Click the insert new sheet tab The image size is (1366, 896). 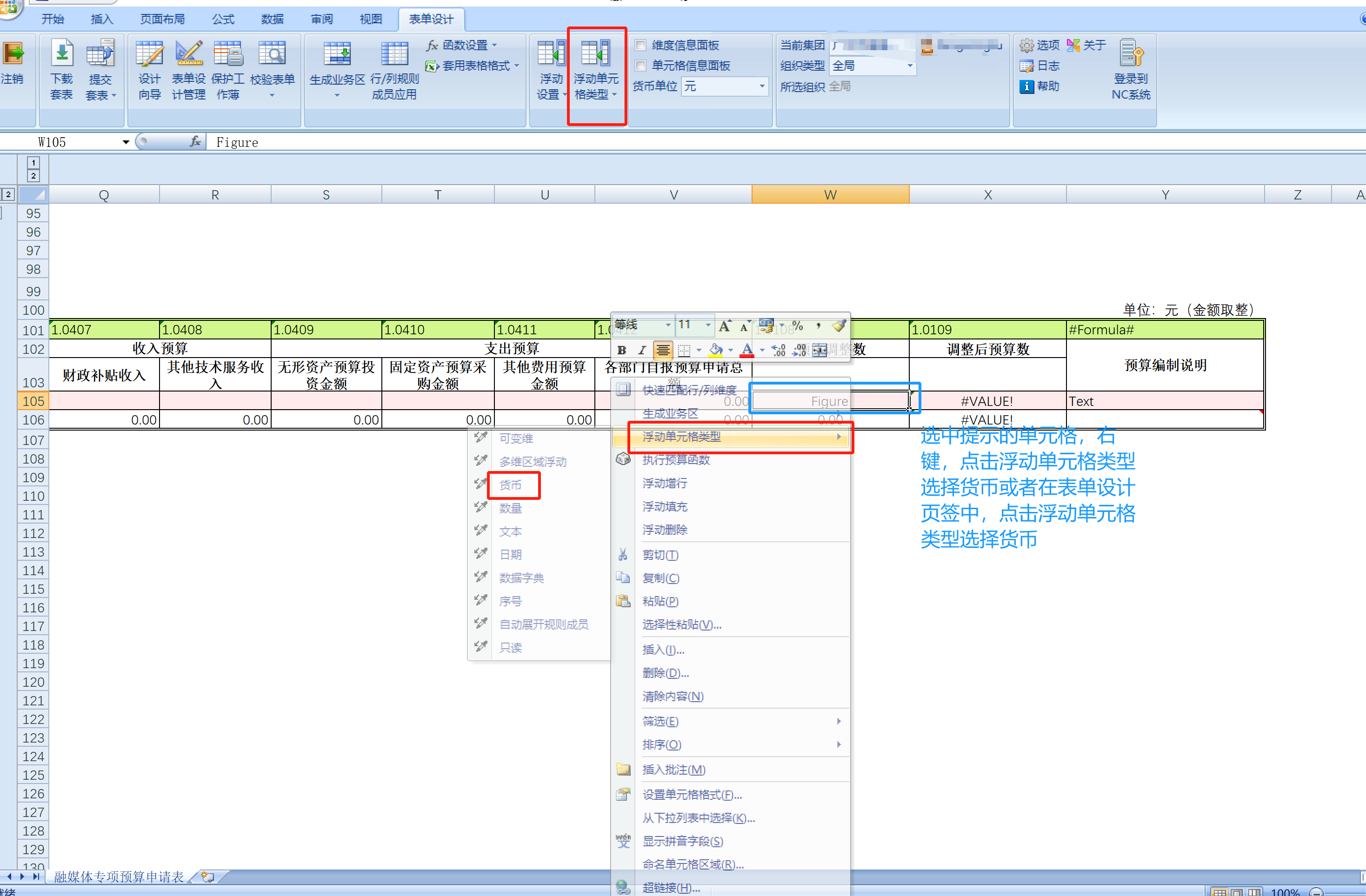point(208,876)
